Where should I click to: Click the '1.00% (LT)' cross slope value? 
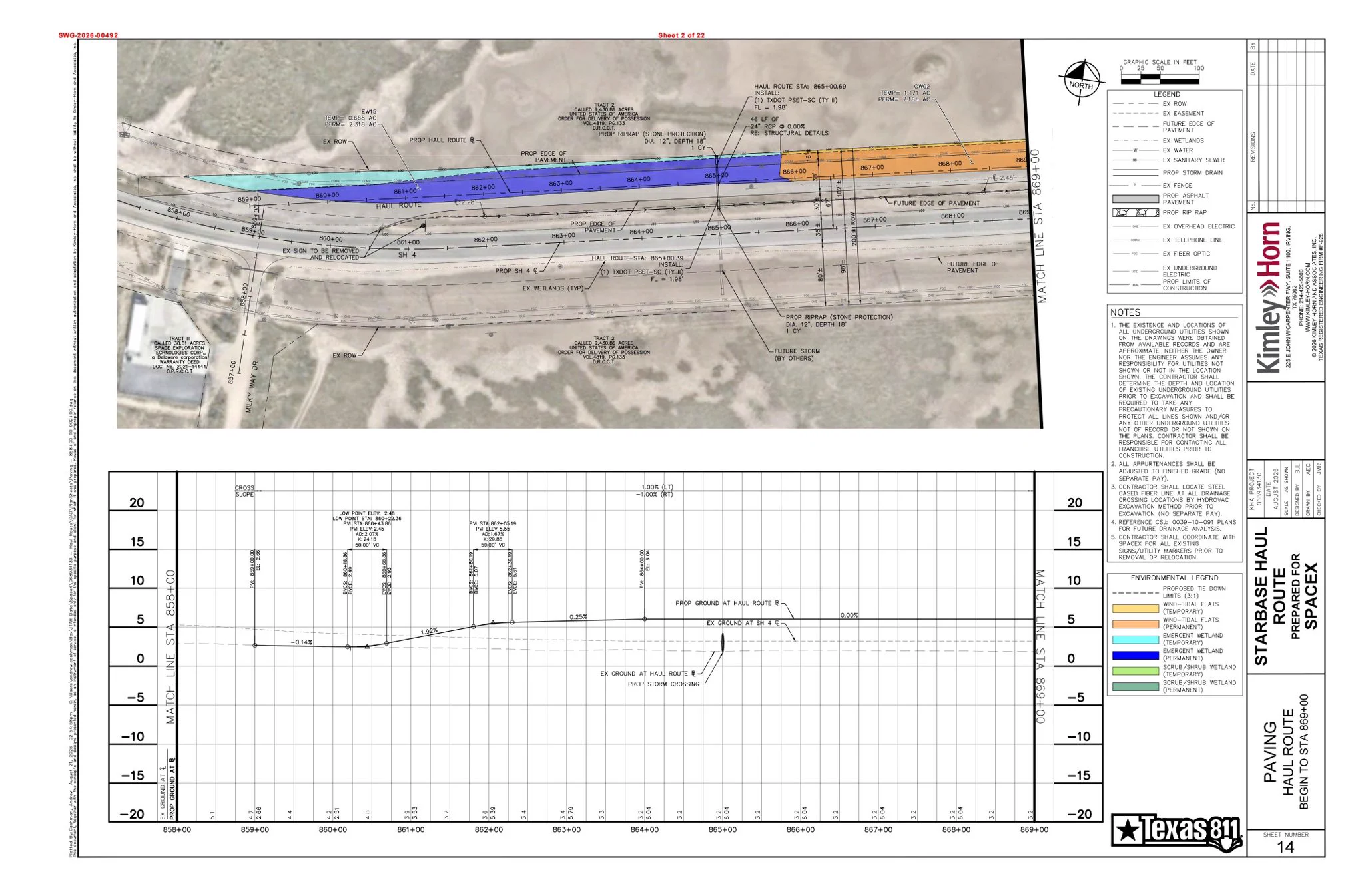tap(657, 487)
